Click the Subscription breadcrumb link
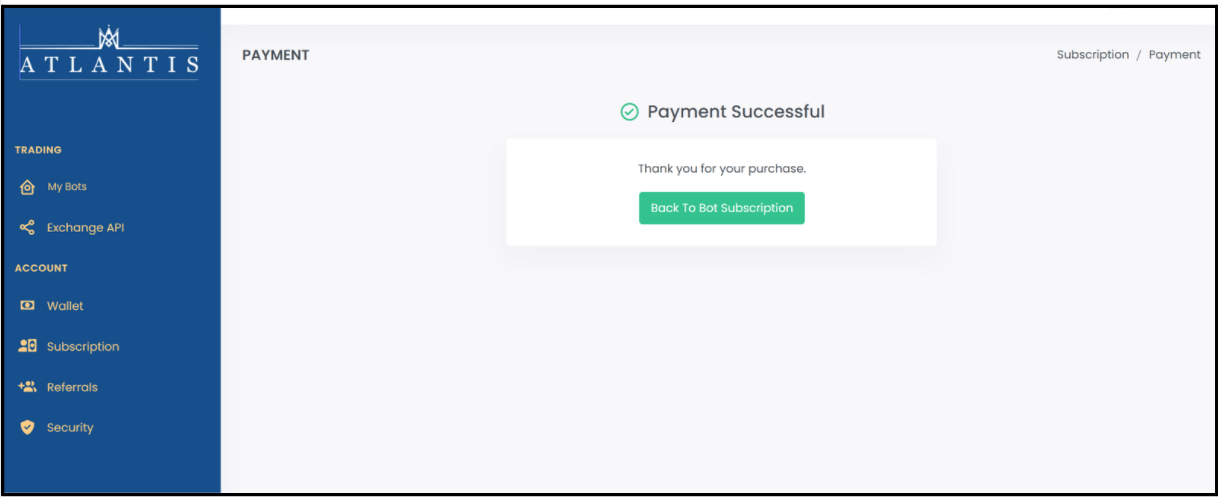 1093,55
